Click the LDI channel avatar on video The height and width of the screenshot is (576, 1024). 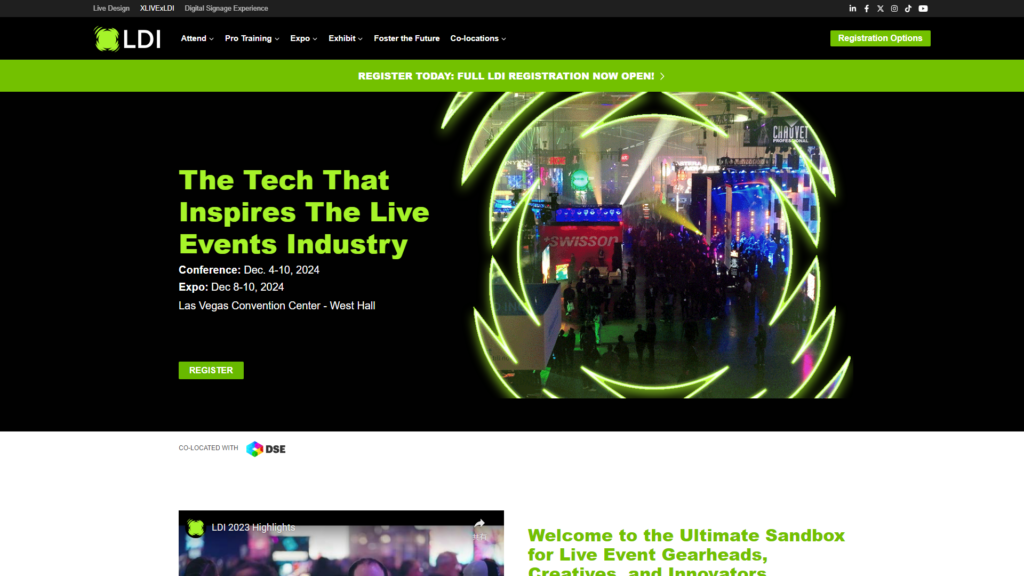pos(195,528)
